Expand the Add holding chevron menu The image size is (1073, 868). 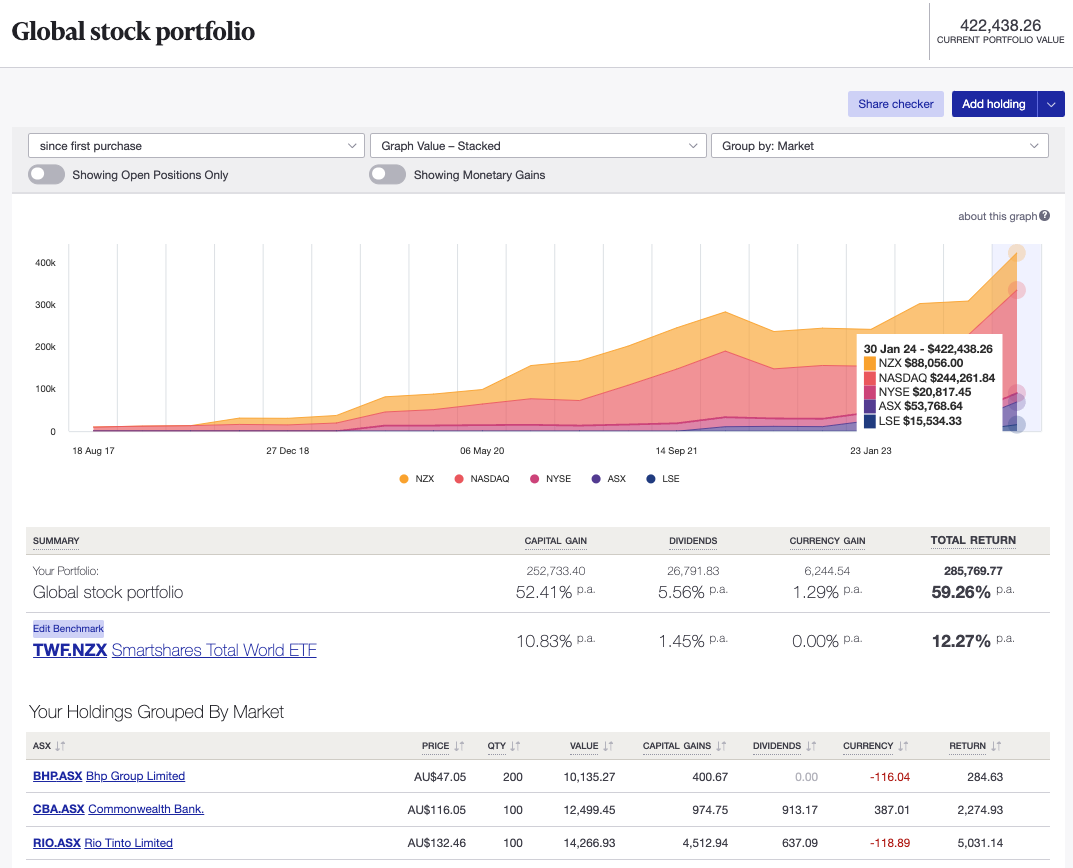coord(1050,103)
